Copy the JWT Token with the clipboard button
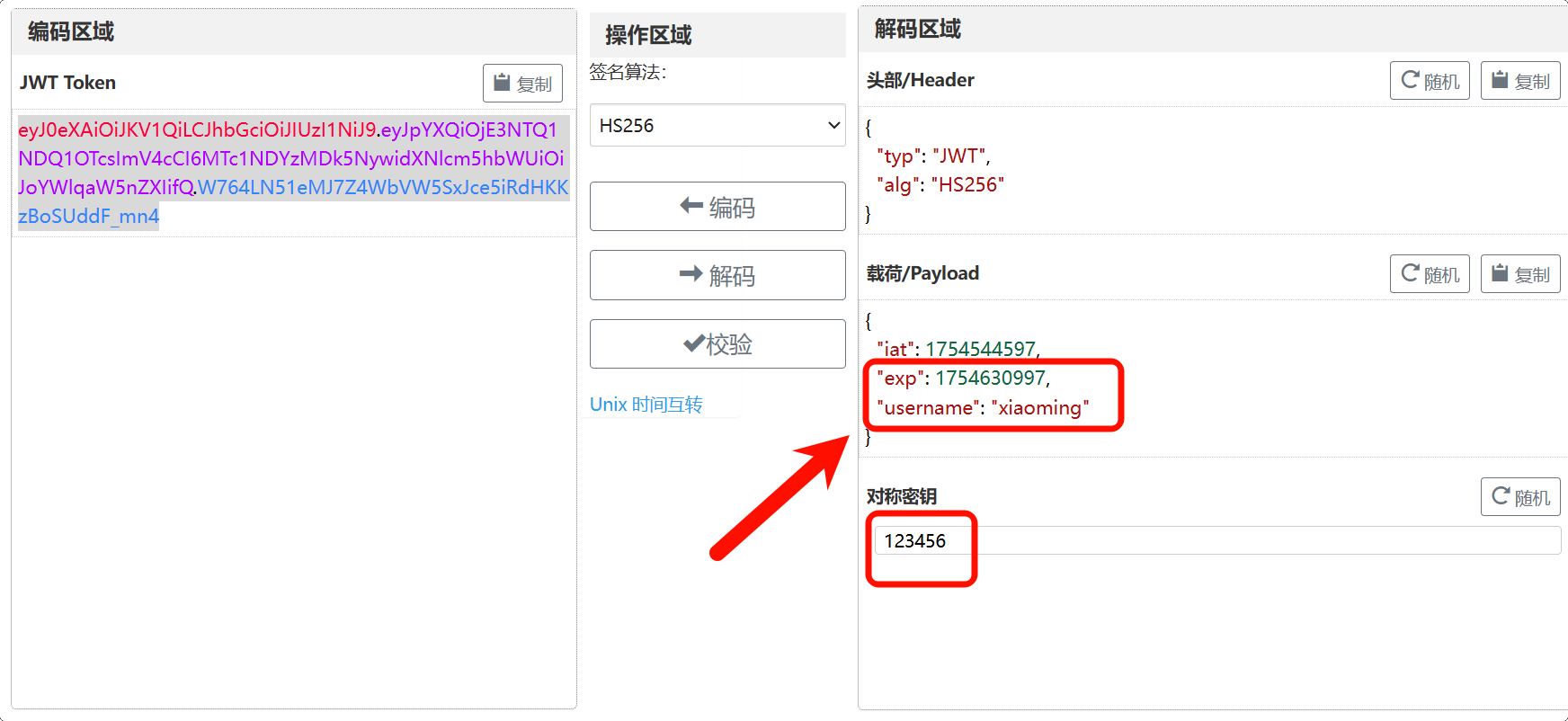Image resolution: width=1568 pixels, height=721 pixels. 522,84
